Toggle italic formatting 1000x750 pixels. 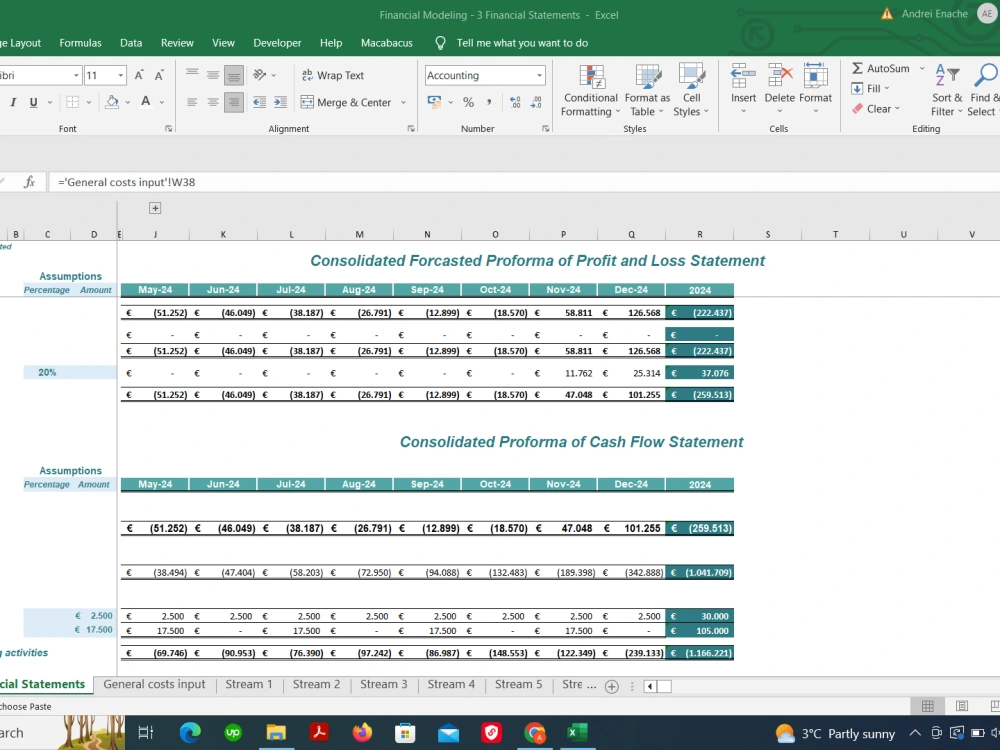14,101
